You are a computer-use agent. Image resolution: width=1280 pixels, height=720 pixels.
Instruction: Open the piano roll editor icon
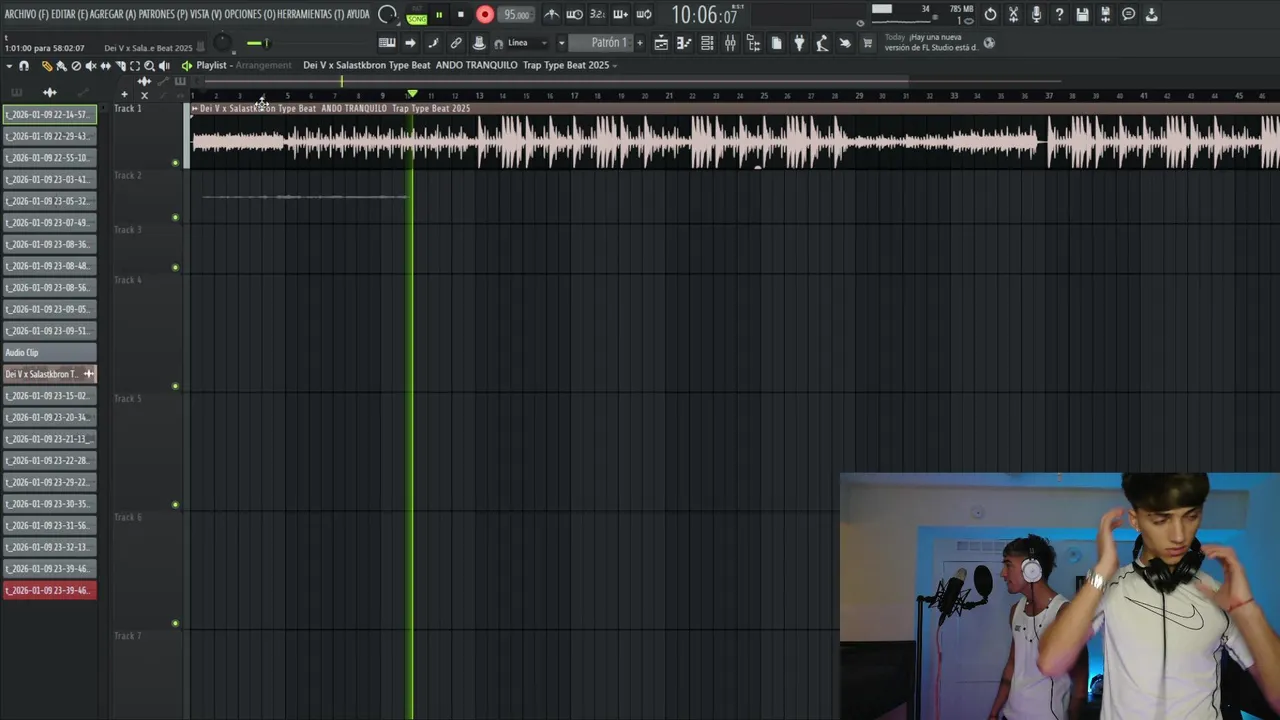click(x=387, y=43)
